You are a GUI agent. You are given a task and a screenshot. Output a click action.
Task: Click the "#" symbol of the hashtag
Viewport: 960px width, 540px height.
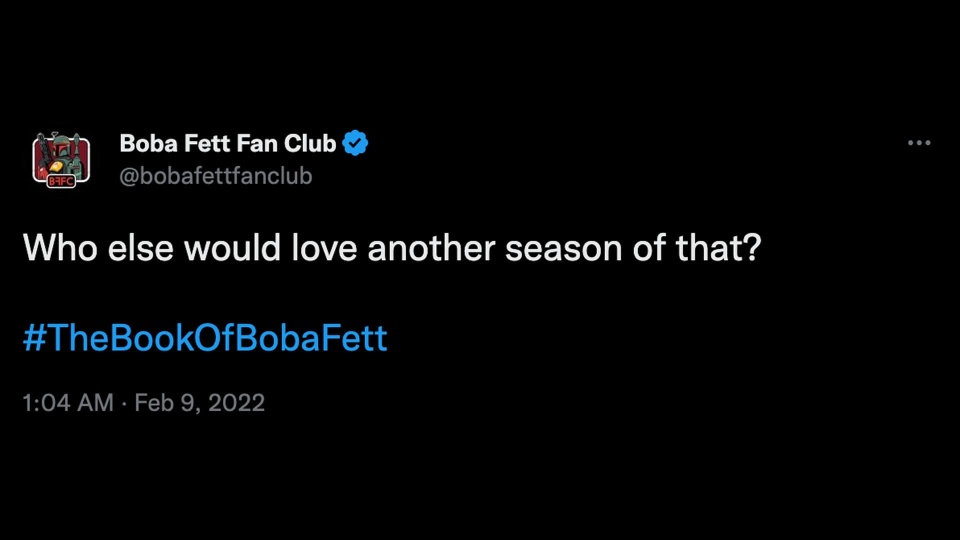pyautogui.click(x=34, y=338)
